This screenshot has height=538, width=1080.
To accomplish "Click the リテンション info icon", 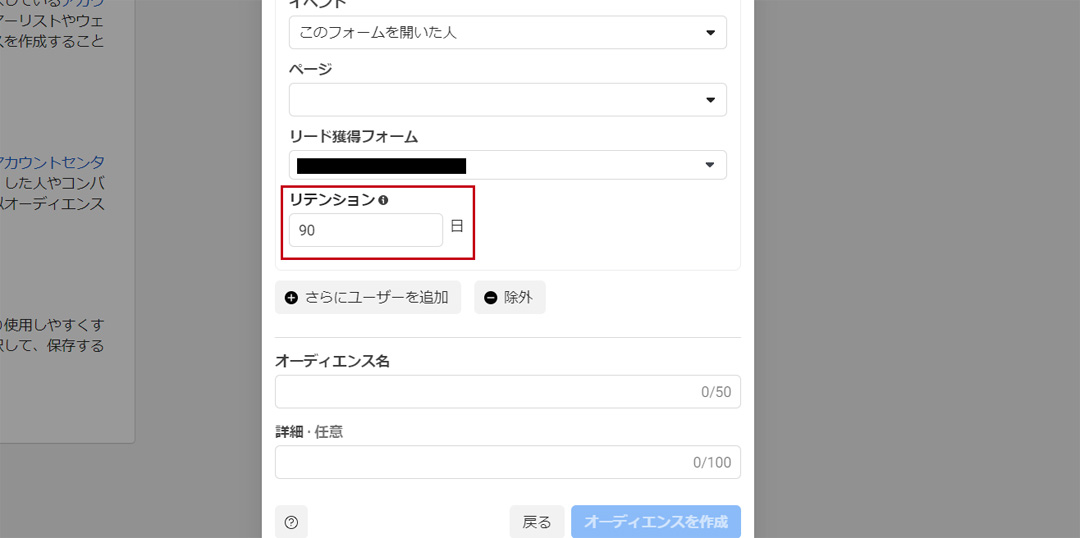I will click(x=383, y=200).
